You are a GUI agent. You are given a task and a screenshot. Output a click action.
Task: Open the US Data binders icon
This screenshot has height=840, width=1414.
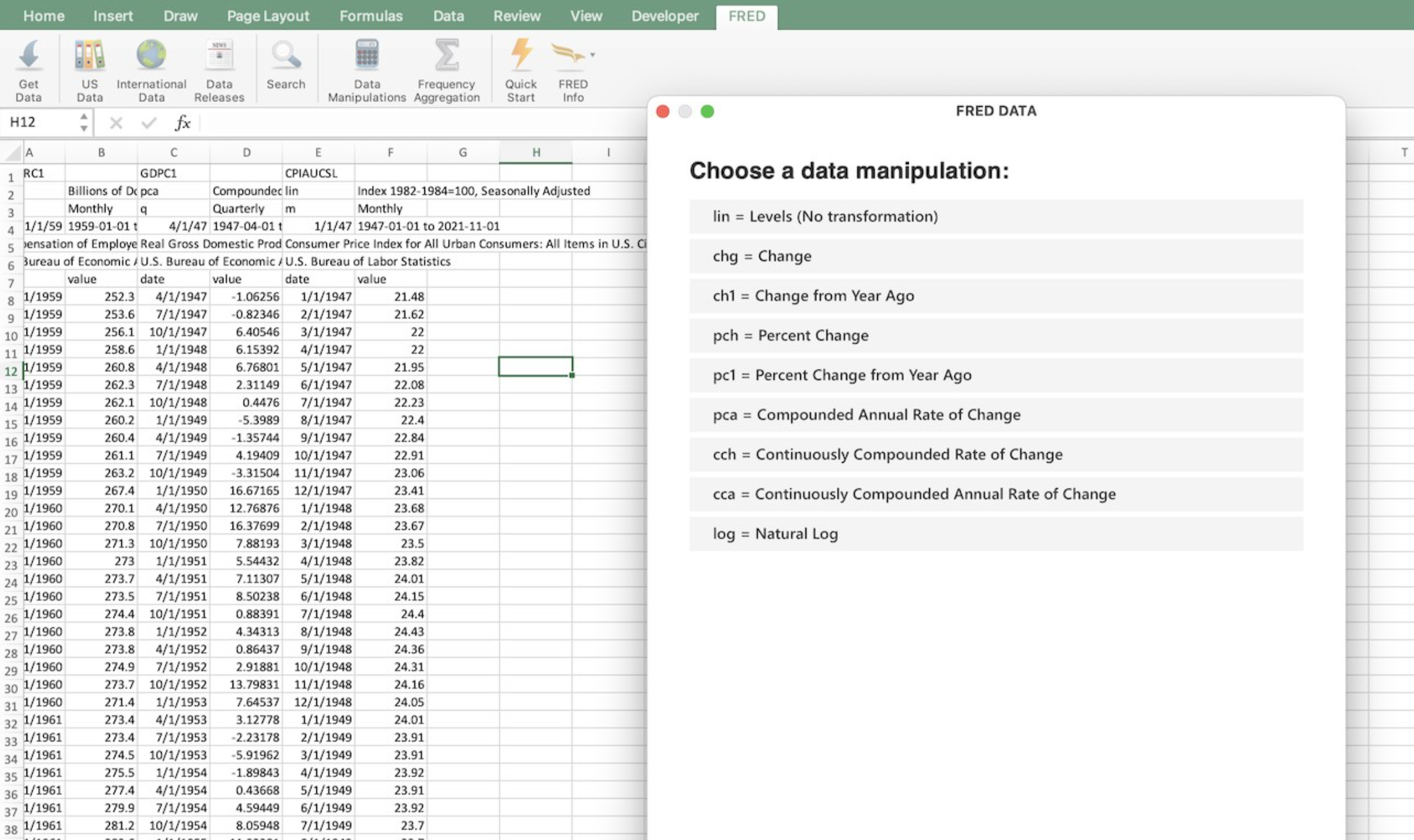point(89,68)
